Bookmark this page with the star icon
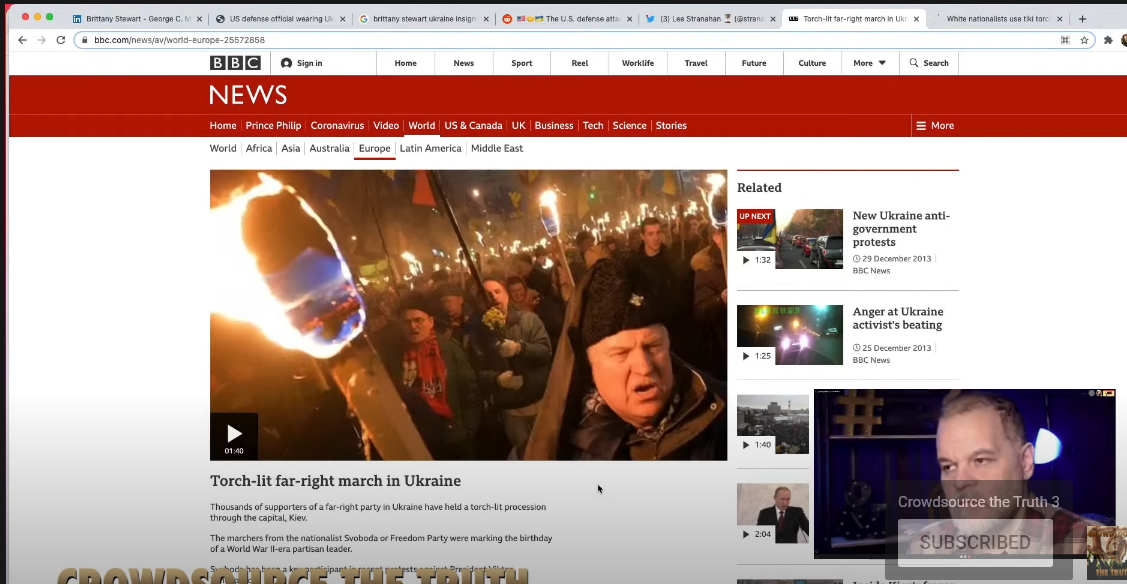Screen dimensions: 1127x584 (1085, 40)
